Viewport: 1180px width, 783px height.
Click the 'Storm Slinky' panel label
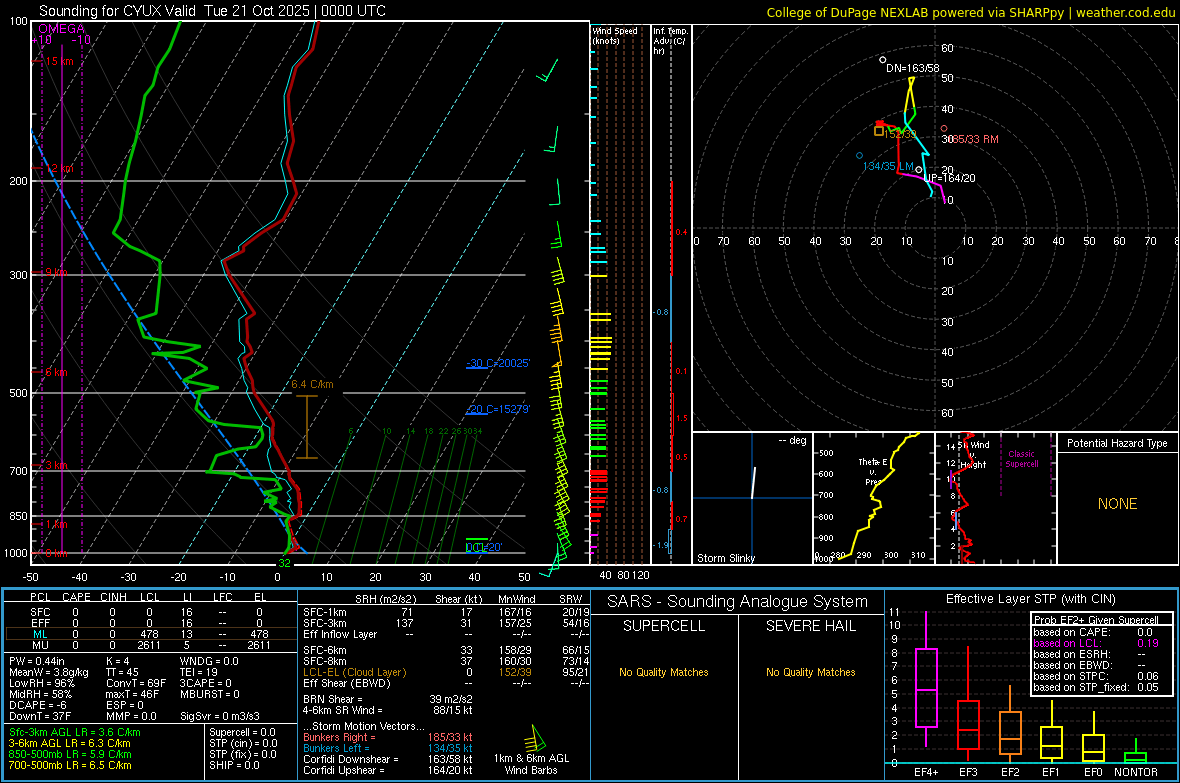pyautogui.click(x=726, y=558)
